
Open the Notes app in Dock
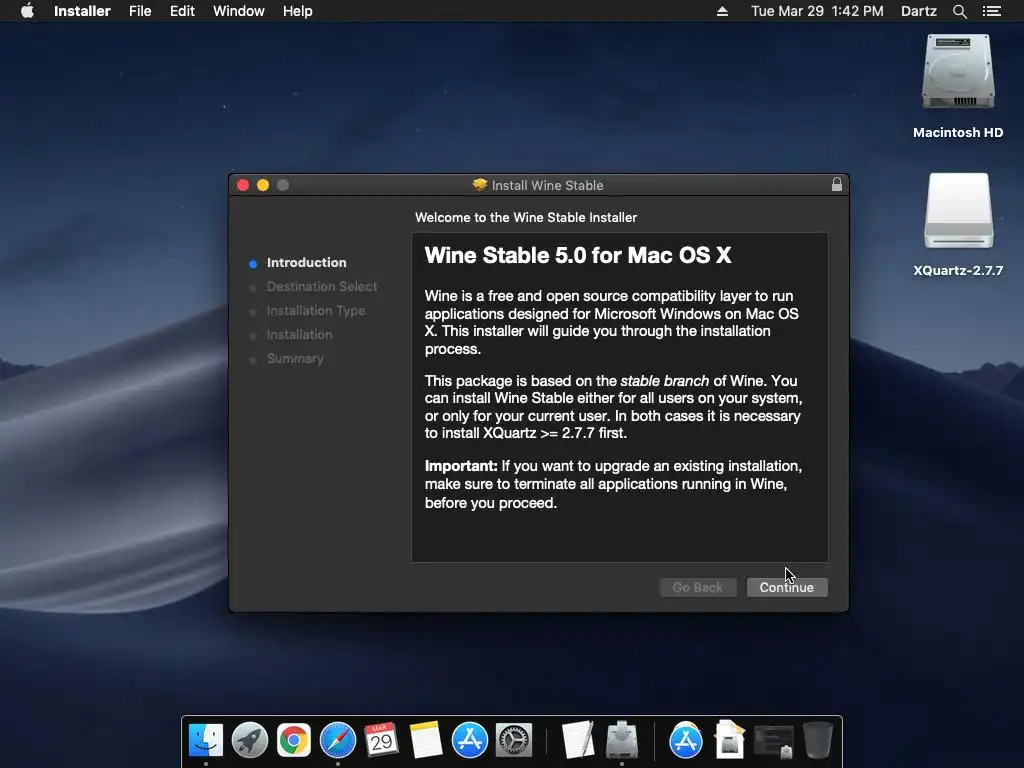tap(426, 741)
